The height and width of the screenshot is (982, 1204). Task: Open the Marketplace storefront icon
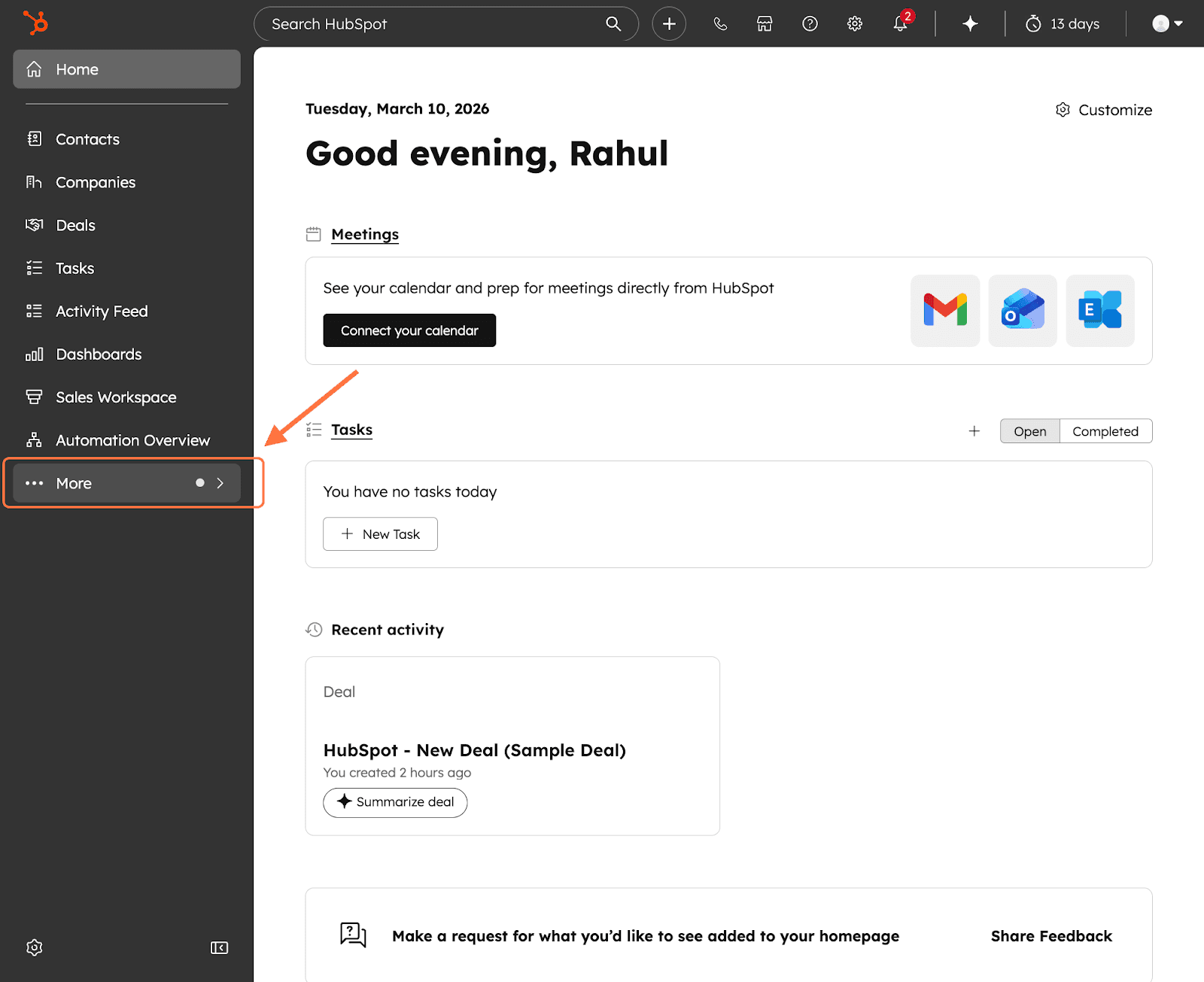(x=765, y=24)
